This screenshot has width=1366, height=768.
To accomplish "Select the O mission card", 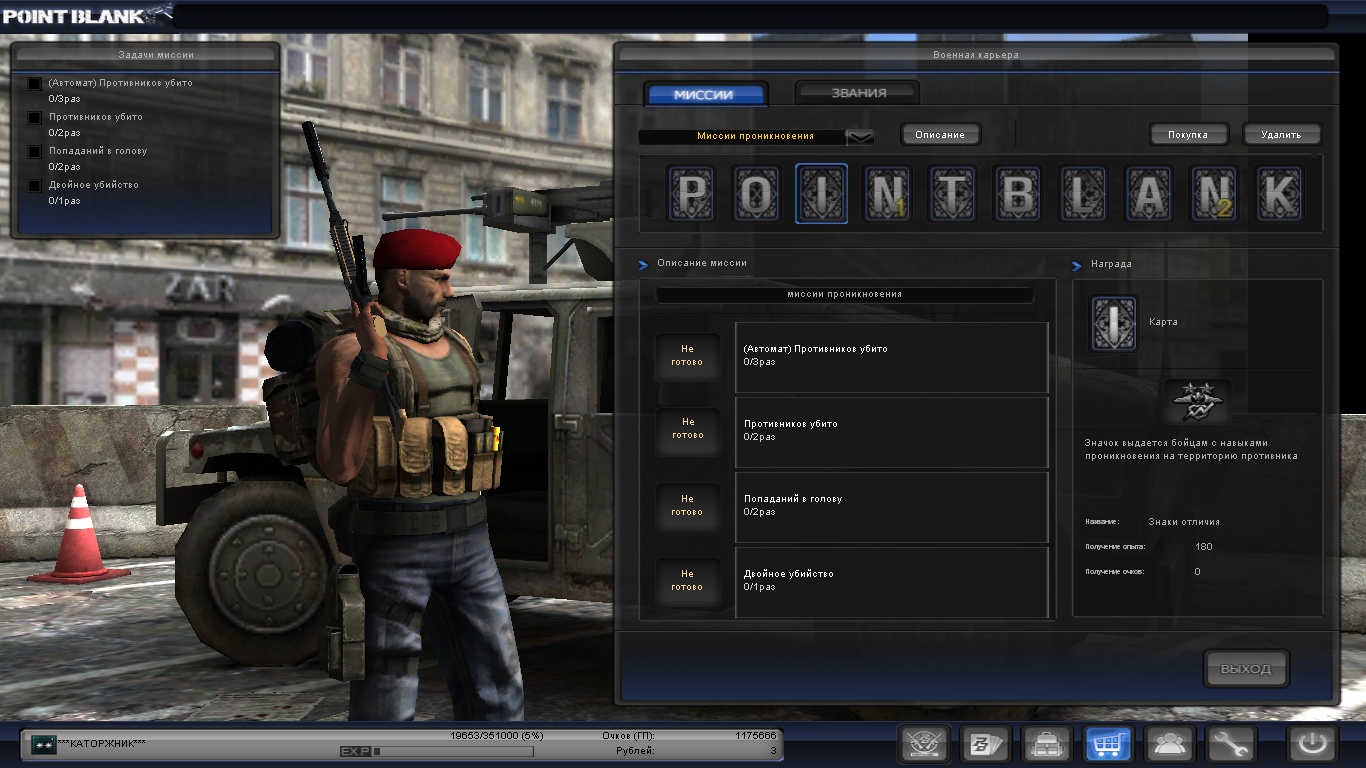I will [756, 194].
